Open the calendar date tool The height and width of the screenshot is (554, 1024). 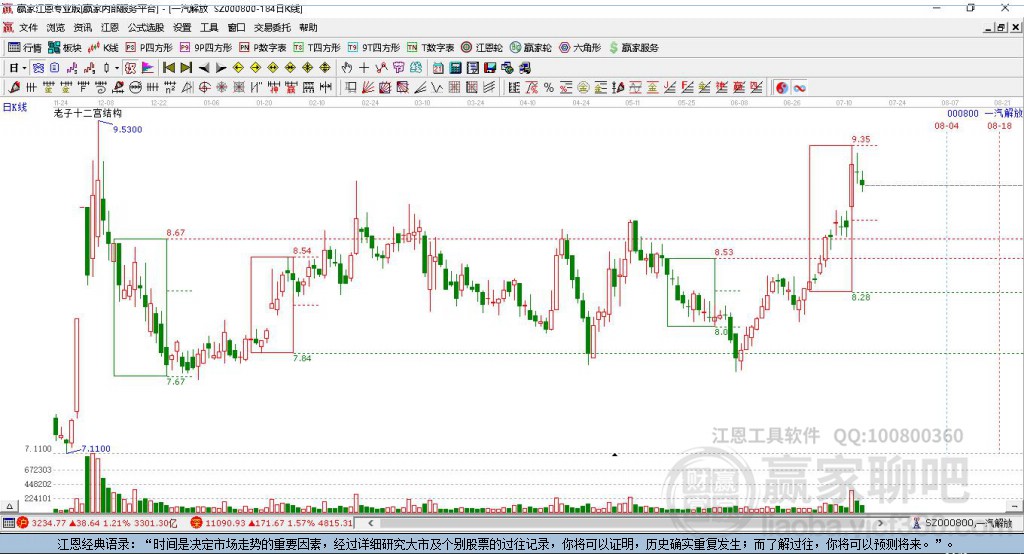pos(438,67)
